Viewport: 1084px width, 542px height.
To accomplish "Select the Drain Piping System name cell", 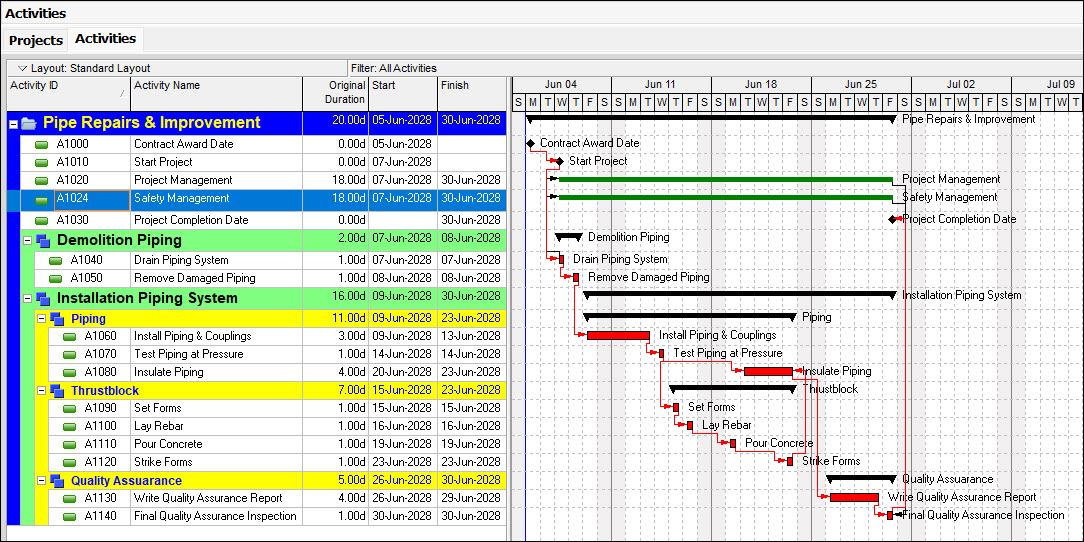I will (x=216, y=261).
